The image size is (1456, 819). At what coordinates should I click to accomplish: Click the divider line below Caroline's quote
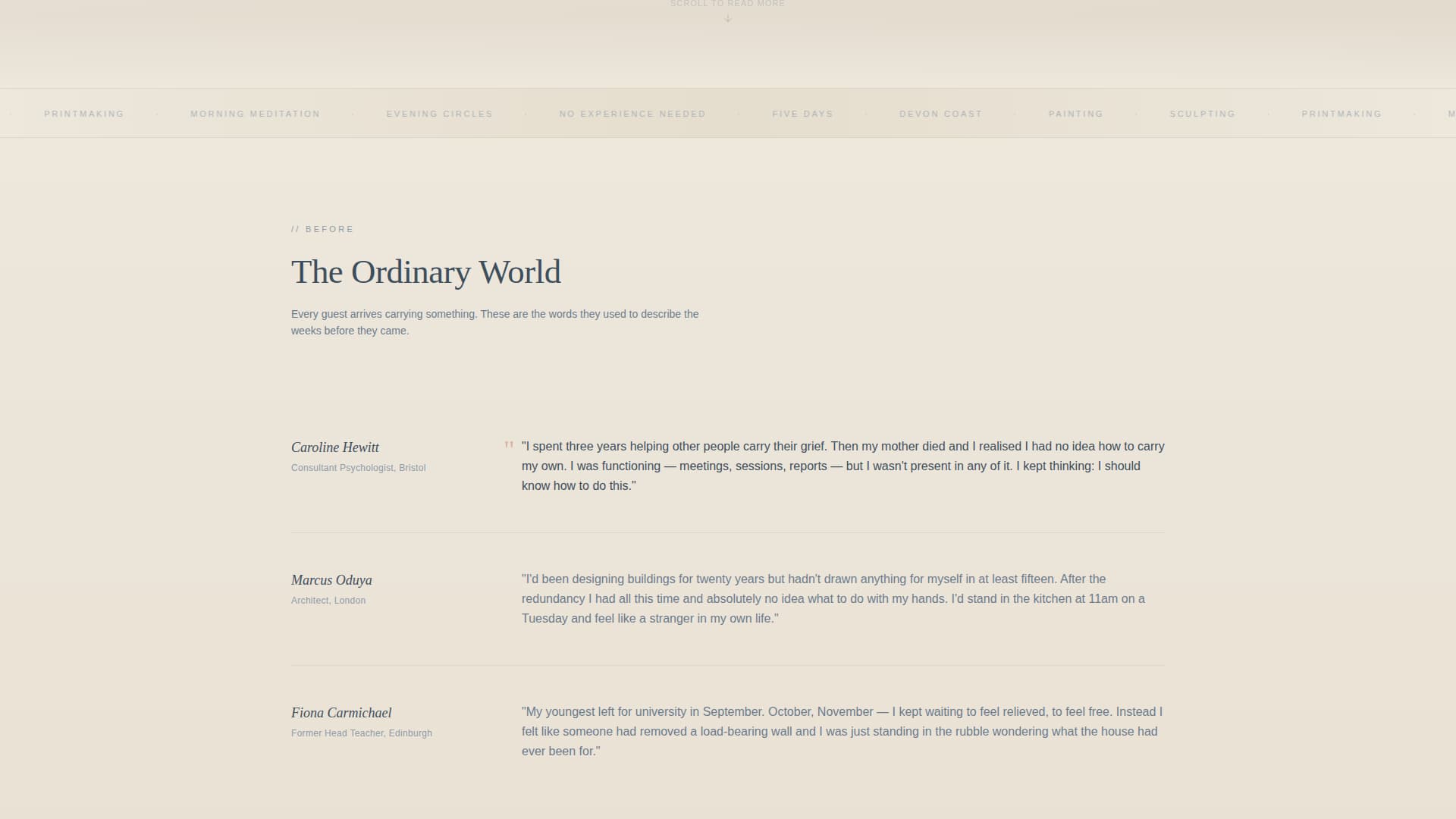(x=727, y=532)
